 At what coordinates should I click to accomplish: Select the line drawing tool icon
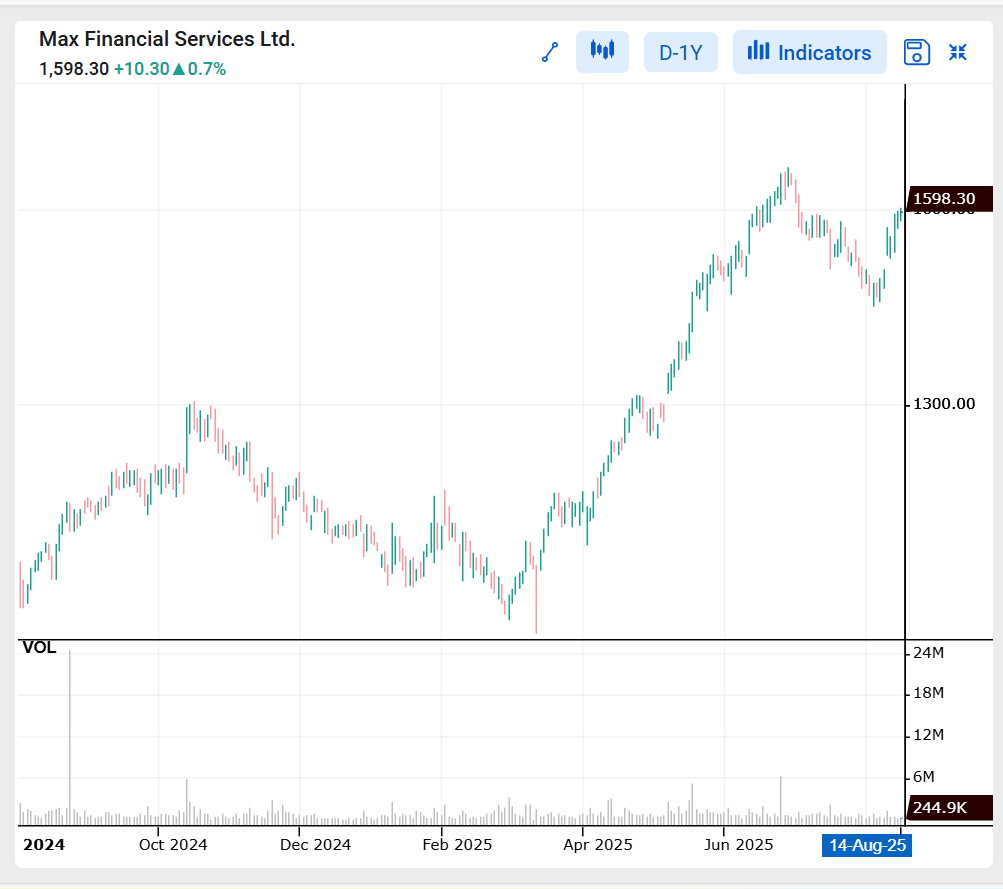[549, 52]
